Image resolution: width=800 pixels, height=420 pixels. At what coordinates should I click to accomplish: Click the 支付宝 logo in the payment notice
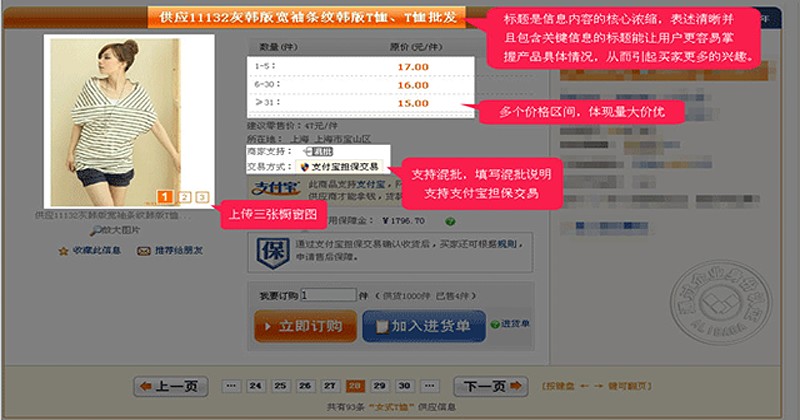coord(276,188)
